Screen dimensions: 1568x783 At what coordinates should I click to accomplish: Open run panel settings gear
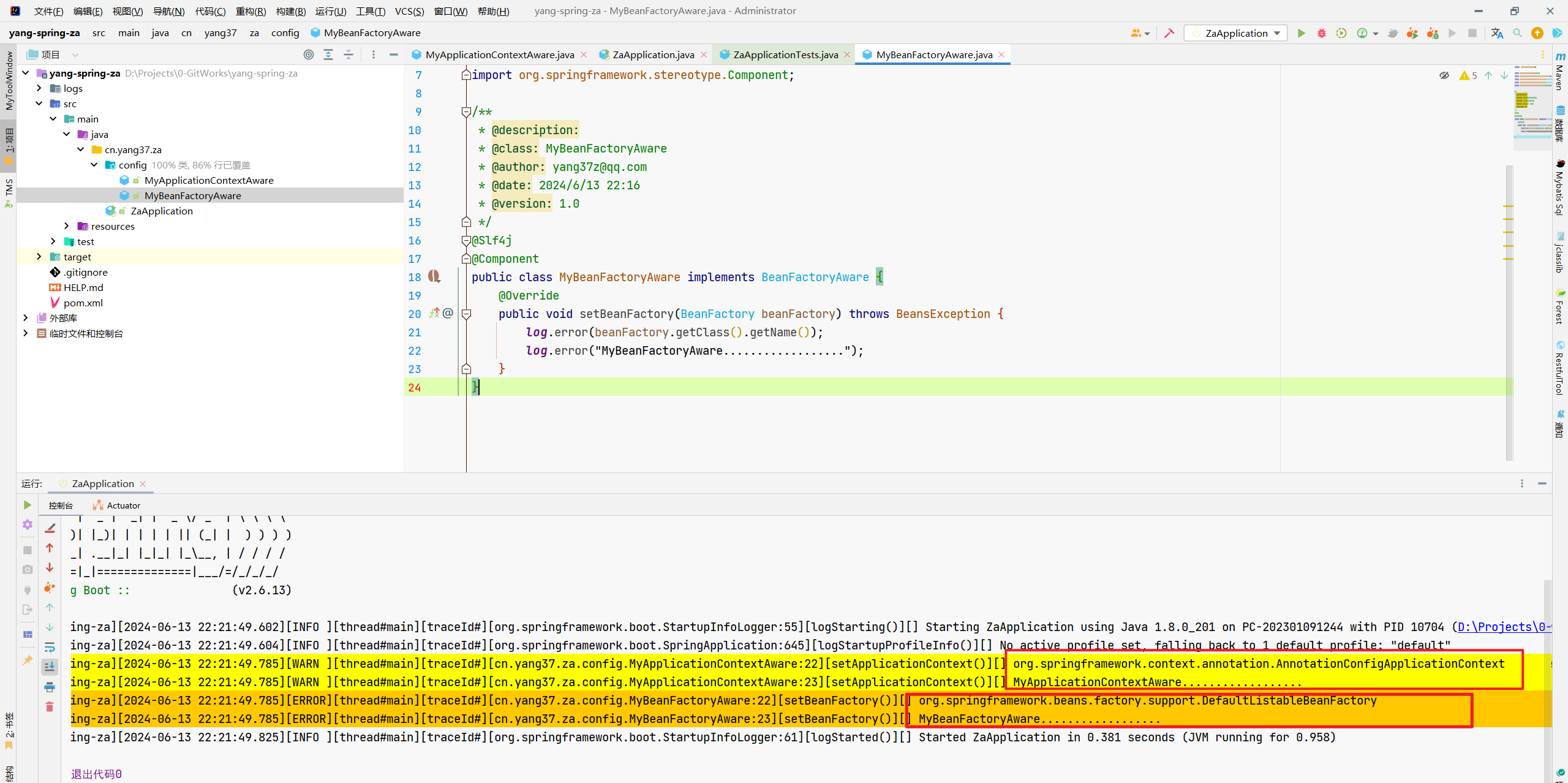point(28,524)
